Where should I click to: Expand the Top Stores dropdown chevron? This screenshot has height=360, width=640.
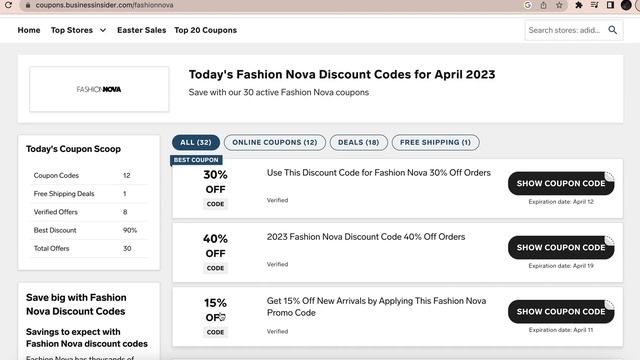click(103, 30)
